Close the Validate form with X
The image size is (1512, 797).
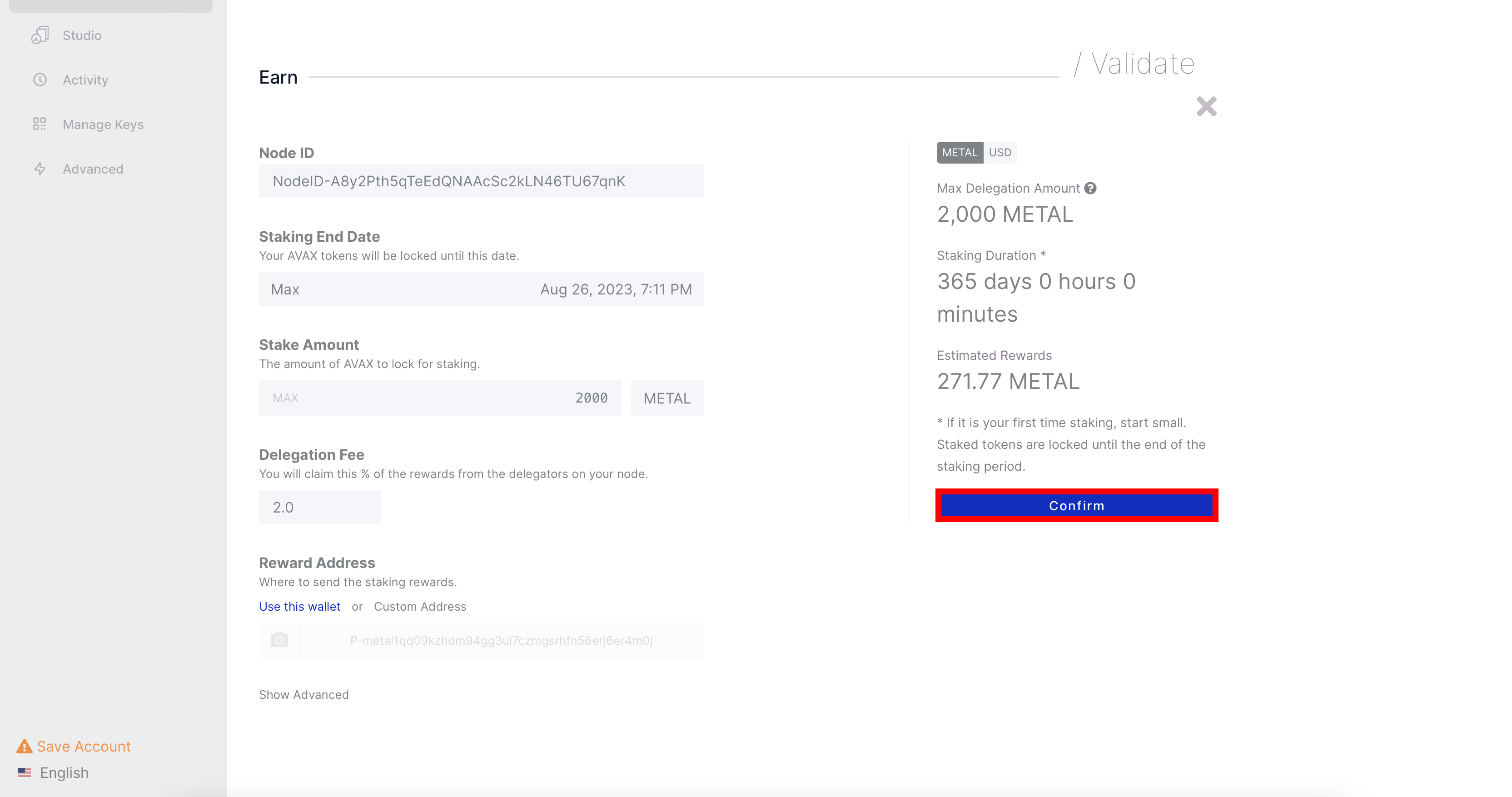pyautogui.click(x=1206, y=107)
